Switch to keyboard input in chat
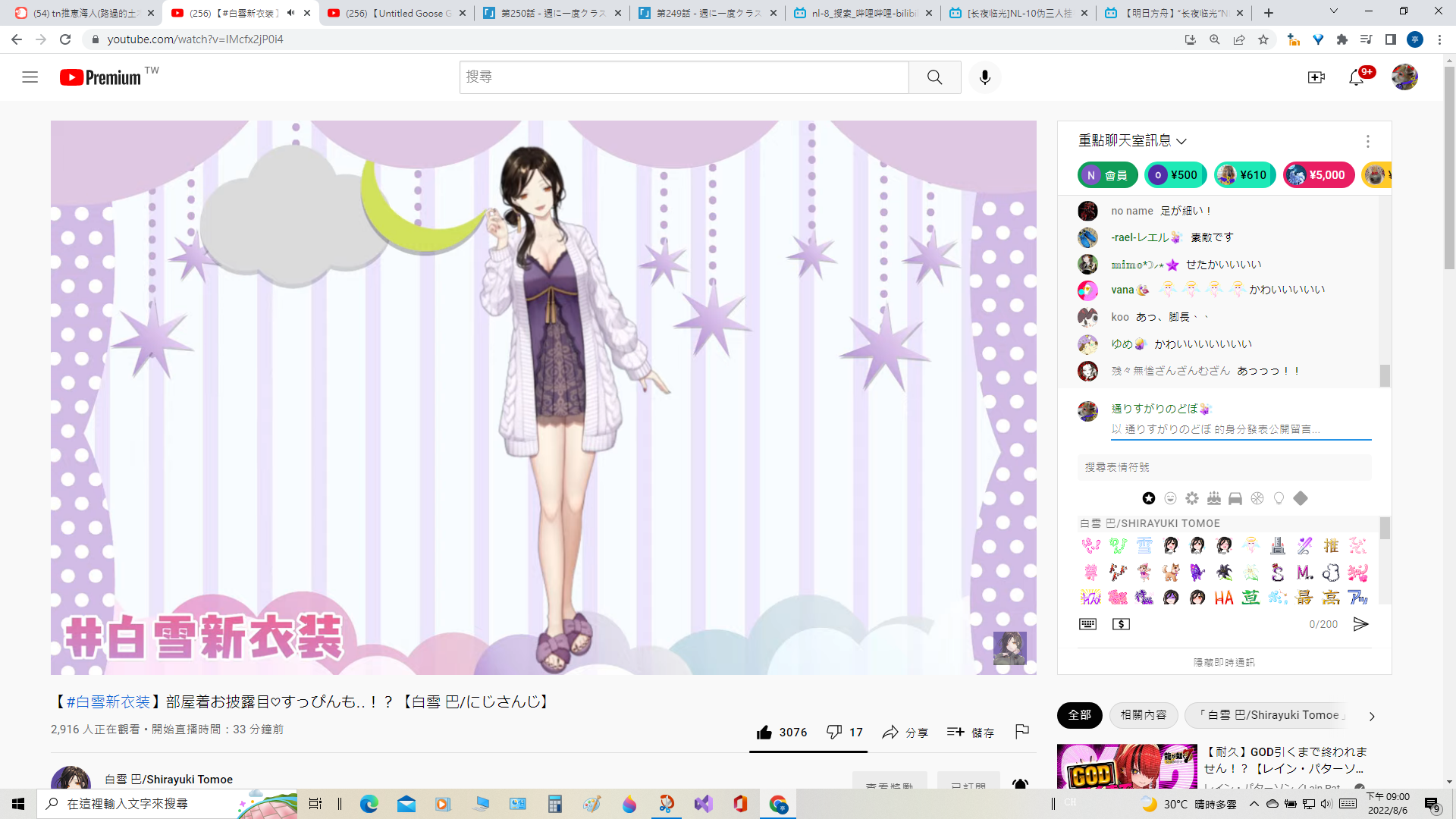 [1087, 624]
